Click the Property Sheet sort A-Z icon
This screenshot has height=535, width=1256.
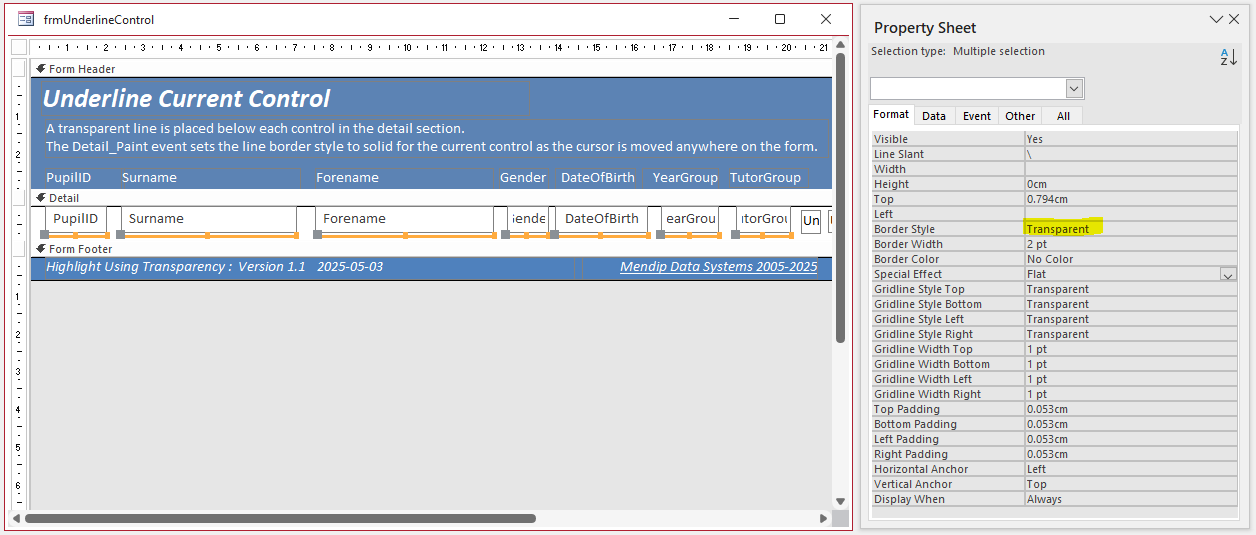tap(1228, 58)
